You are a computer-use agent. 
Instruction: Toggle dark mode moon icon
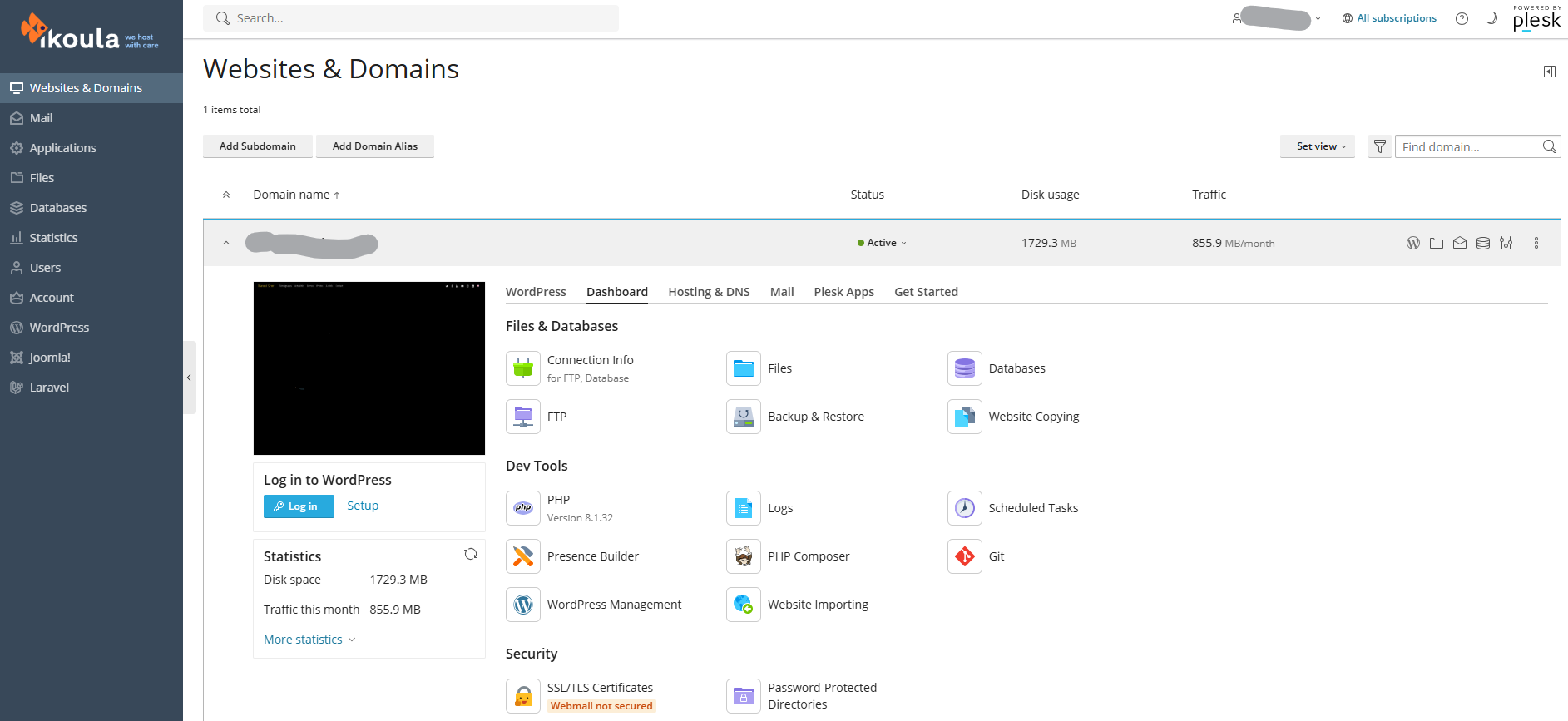pos(1491,18)
